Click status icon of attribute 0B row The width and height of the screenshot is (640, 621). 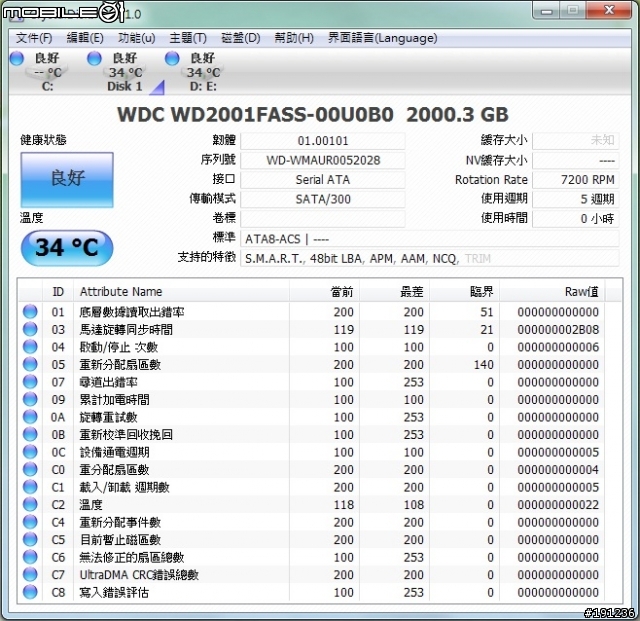coord(30,434)
